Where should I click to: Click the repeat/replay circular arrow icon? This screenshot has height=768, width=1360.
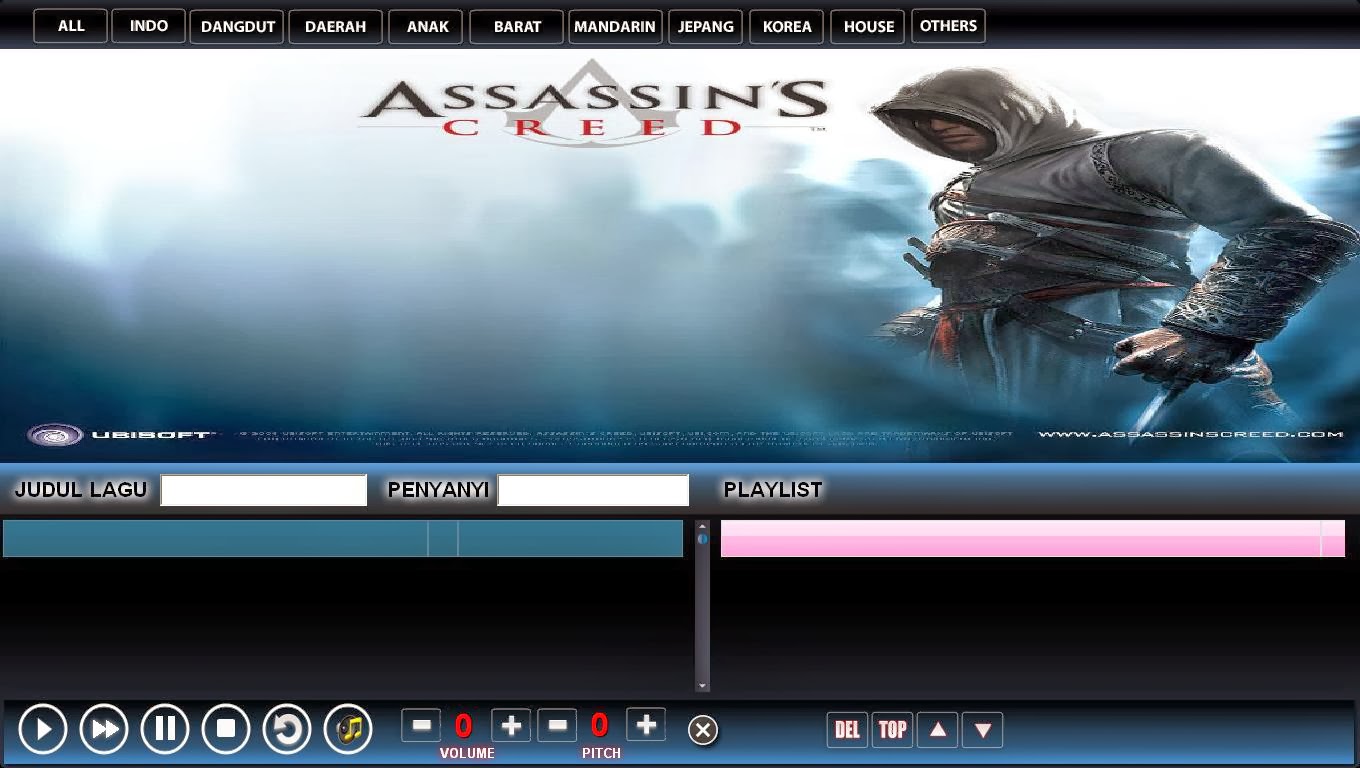tap(287, 728)
